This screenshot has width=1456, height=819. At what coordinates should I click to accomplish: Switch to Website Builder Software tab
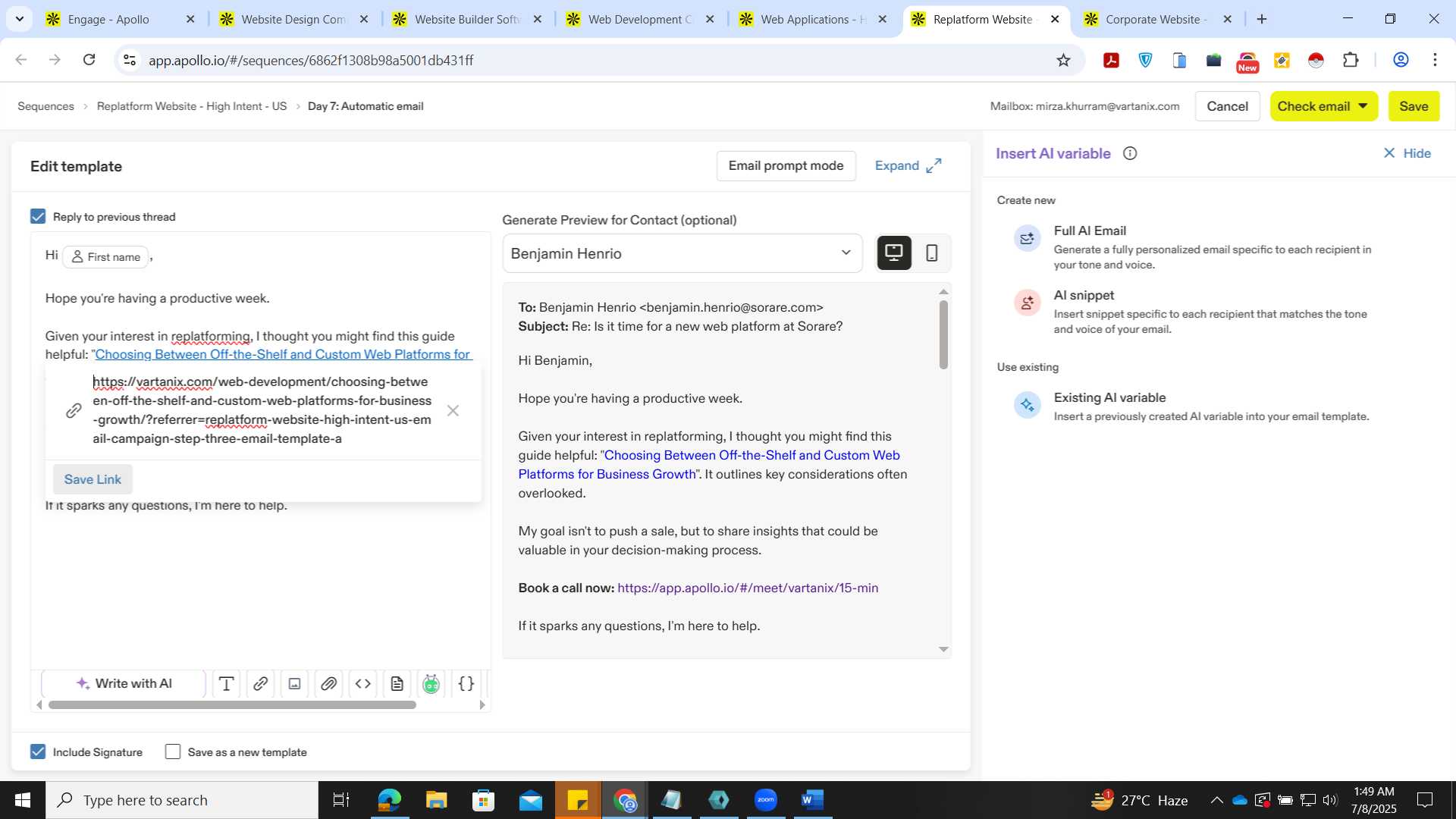[467, 19]
